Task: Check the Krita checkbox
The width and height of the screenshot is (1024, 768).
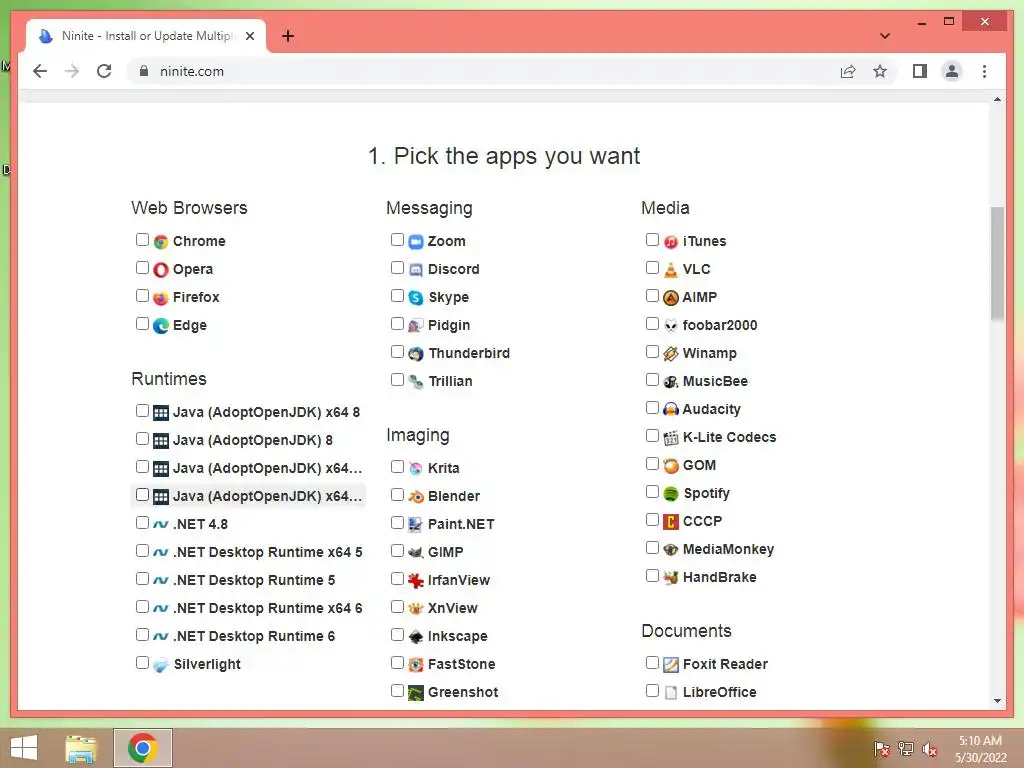Action: coord(397,467)
